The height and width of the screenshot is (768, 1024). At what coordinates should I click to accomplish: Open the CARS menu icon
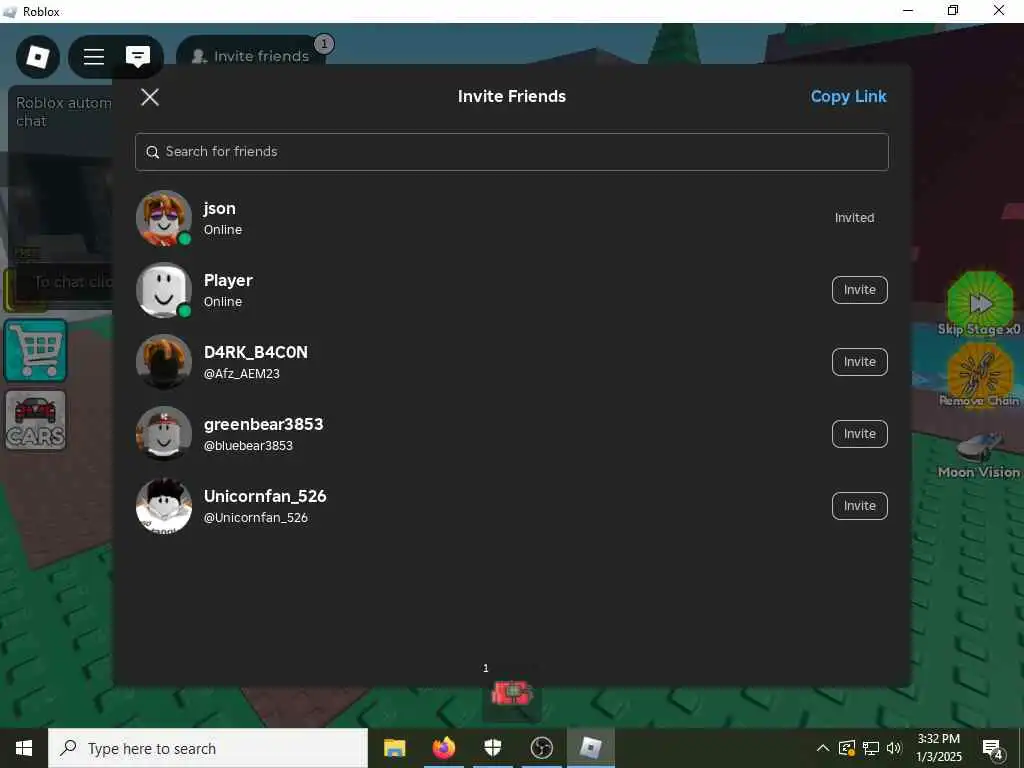[35, 421]
